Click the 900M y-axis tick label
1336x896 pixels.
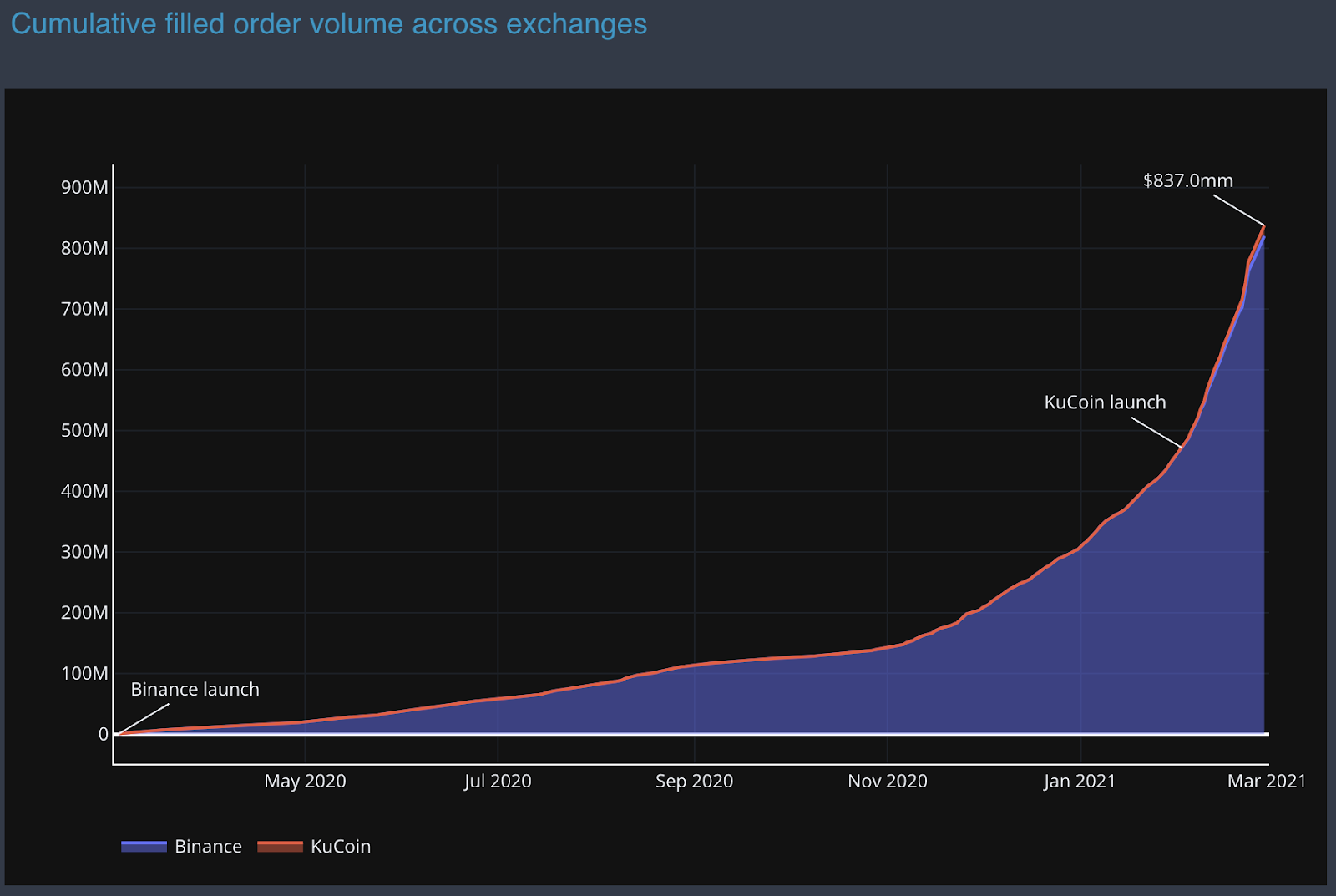[84, 188]
